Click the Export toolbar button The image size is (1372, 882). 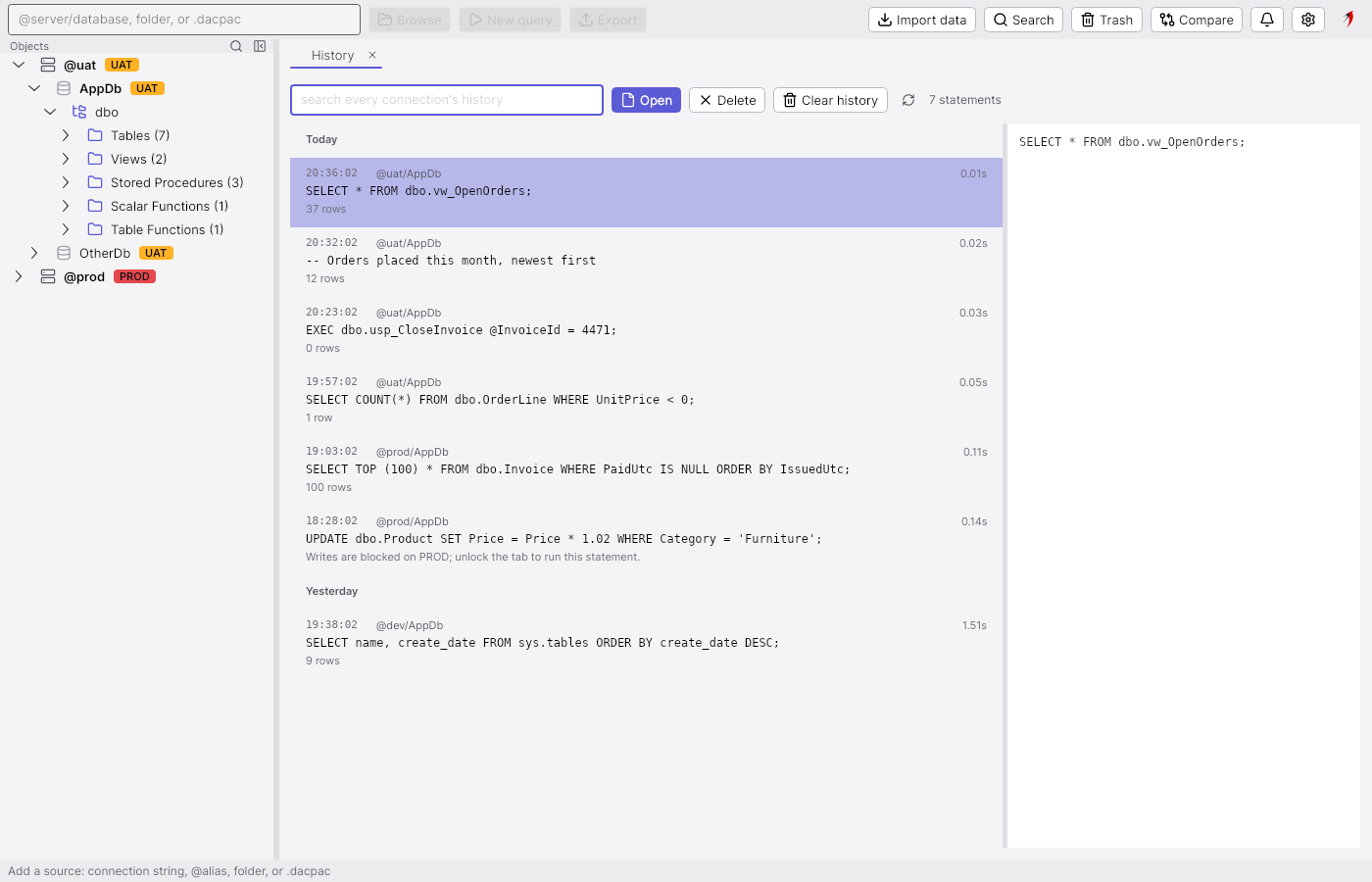(608, 20)
